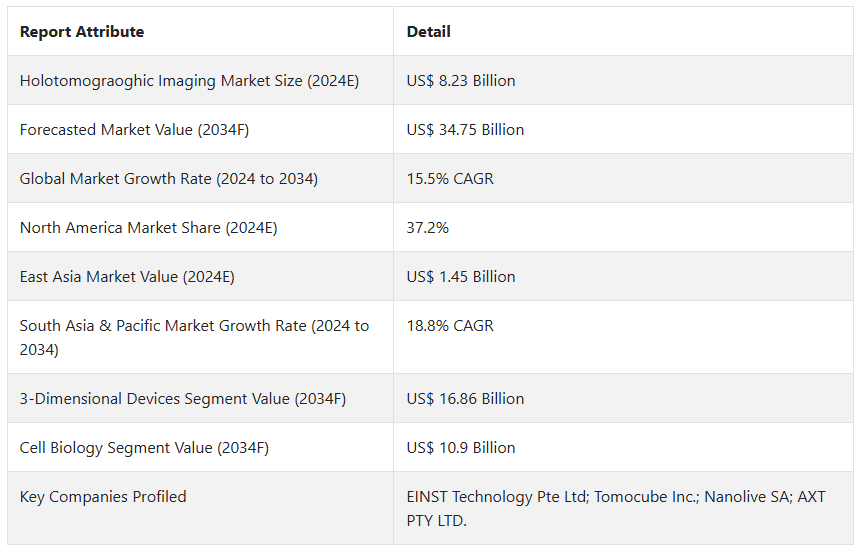Click the 'Detail' column header
The image size is (859, 556).
click(x=429, y=32)
